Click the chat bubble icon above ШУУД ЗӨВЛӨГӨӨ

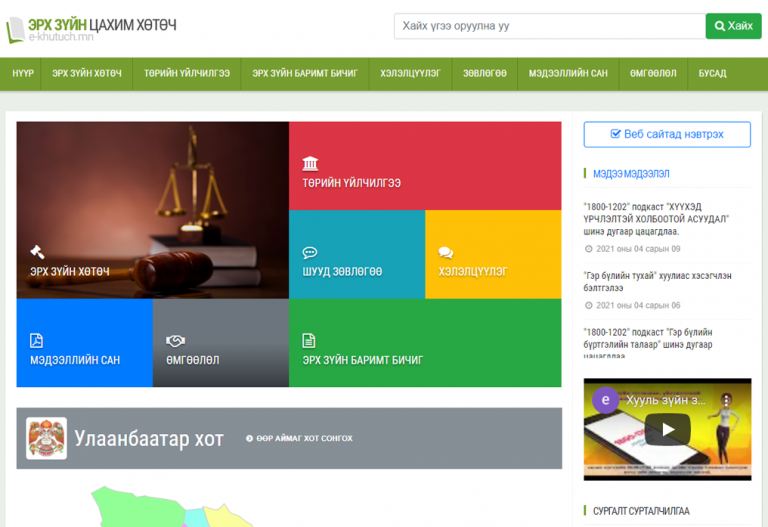(x=310, y=252)
